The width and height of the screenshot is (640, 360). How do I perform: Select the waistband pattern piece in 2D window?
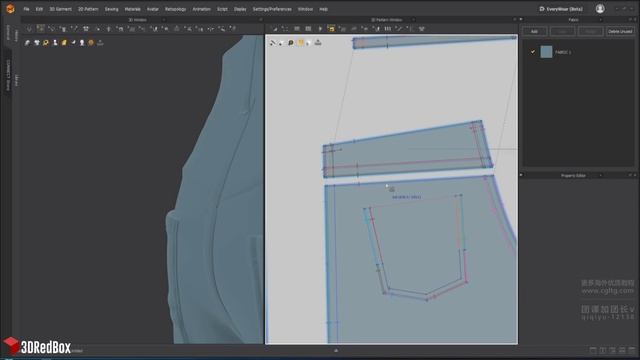pos(408,150)
